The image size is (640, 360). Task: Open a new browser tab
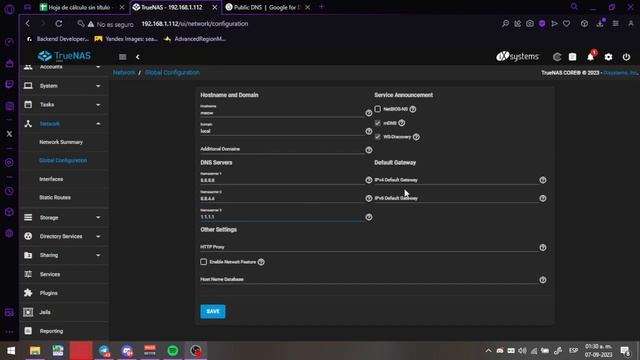pos(322,7)
